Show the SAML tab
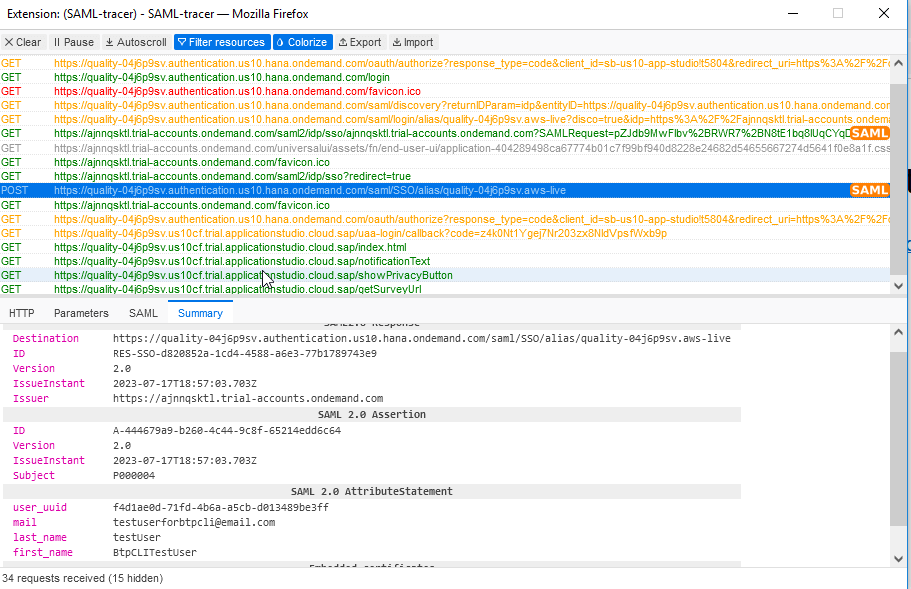This screenshot has height=589, width=911. click(x=143, y=313)
